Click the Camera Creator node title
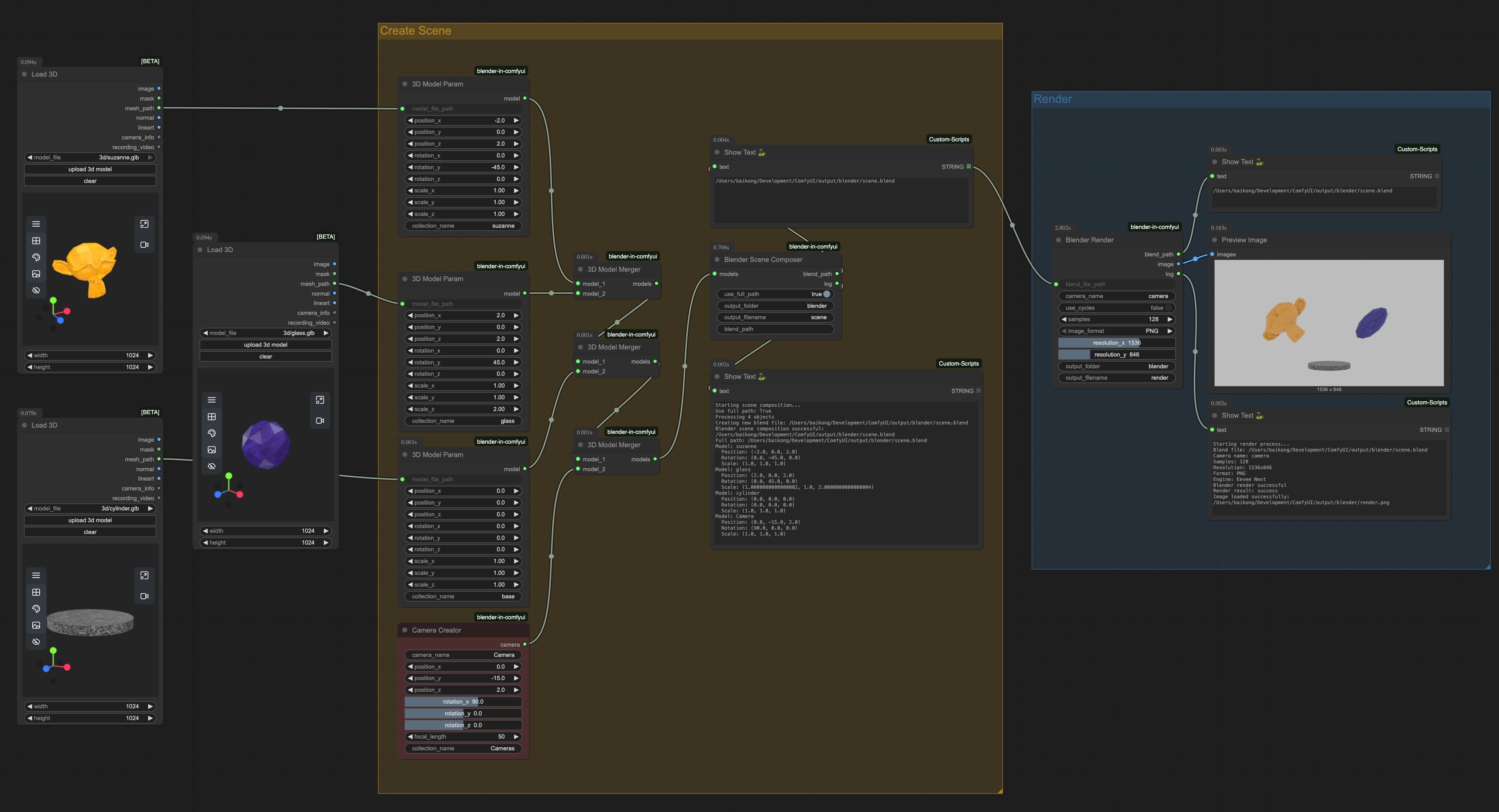The width and height of the screenshot is (1499, 812). tap(436, 631)
